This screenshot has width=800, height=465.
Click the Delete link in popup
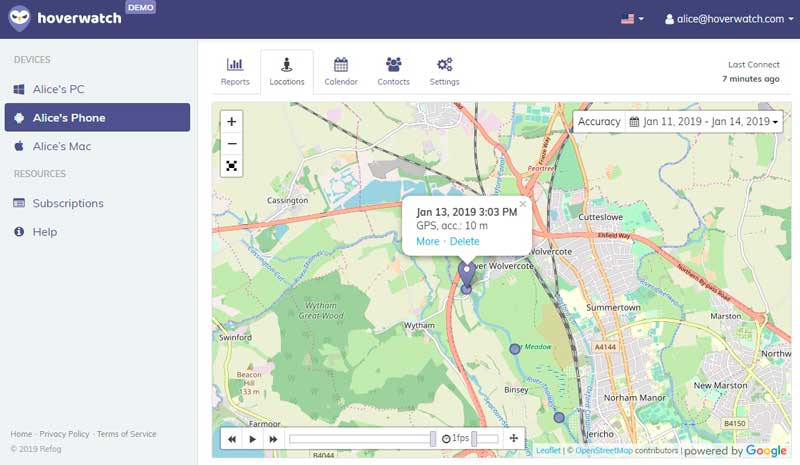(x=464, y=241)
